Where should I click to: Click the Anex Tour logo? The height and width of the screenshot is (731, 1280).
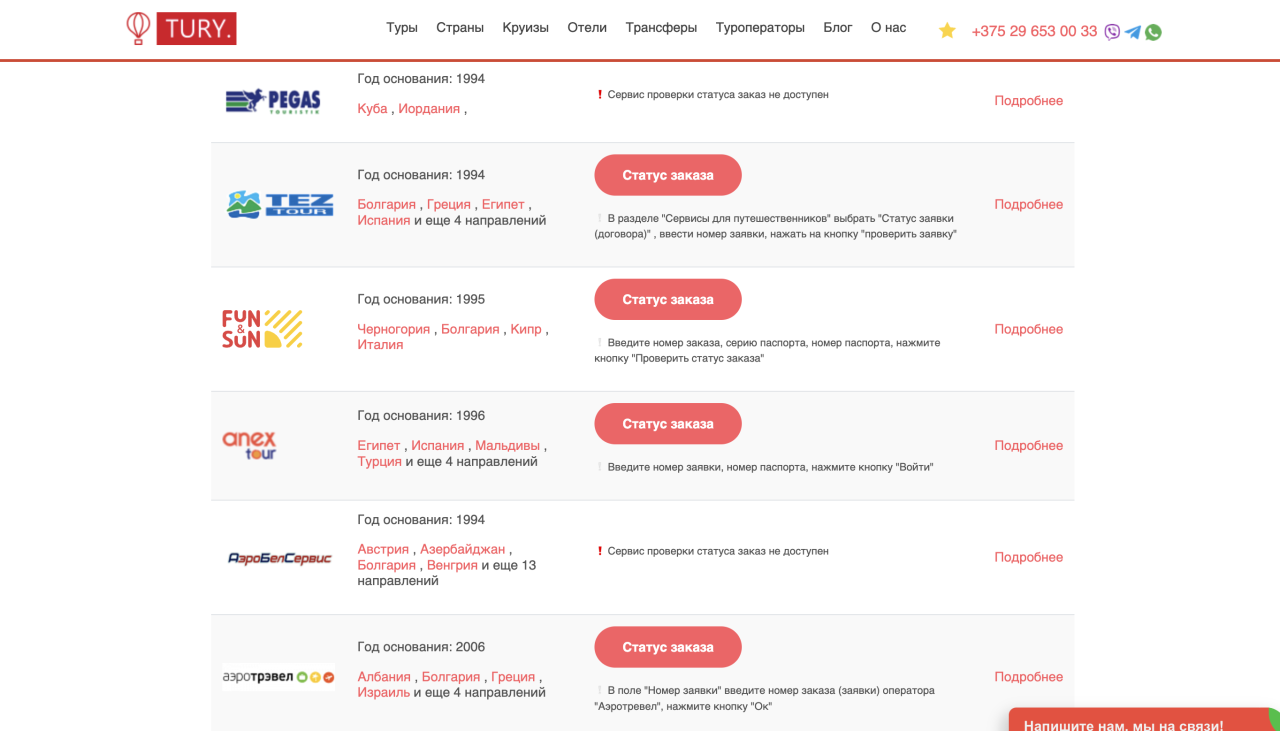[x=249, y=445]
